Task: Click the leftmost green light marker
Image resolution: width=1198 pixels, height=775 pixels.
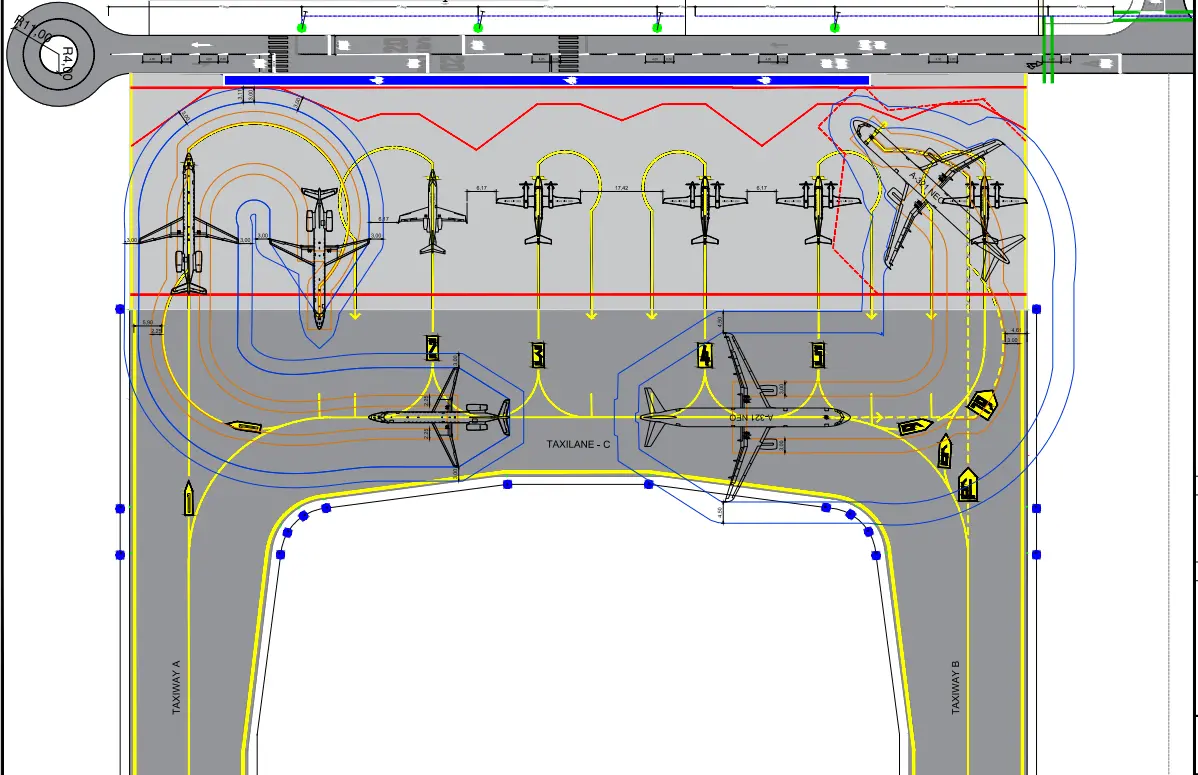Action: [x=302, y=28]
